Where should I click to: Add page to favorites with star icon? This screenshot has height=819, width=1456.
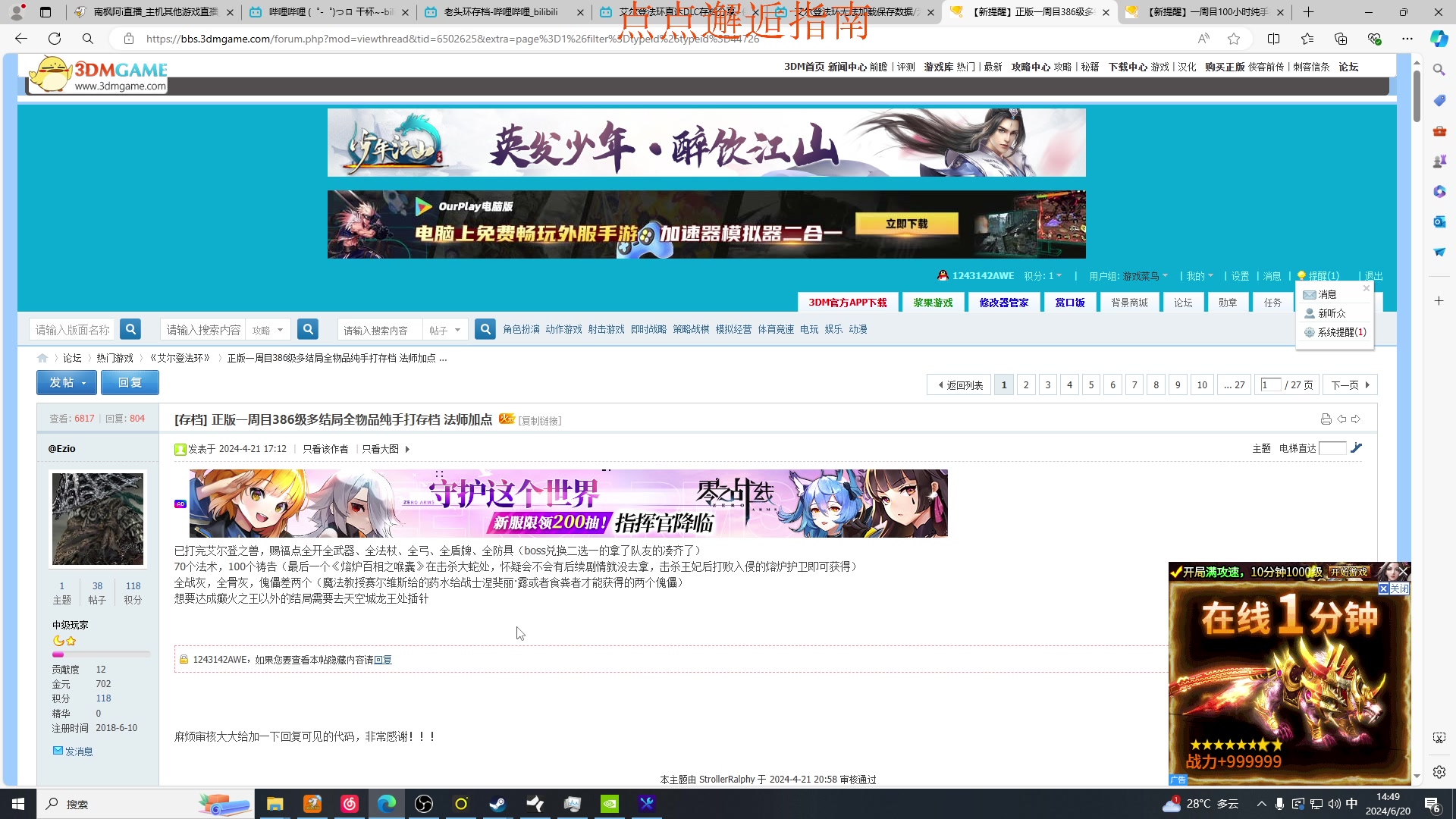pyautogui.click(x=1234, y=39)
